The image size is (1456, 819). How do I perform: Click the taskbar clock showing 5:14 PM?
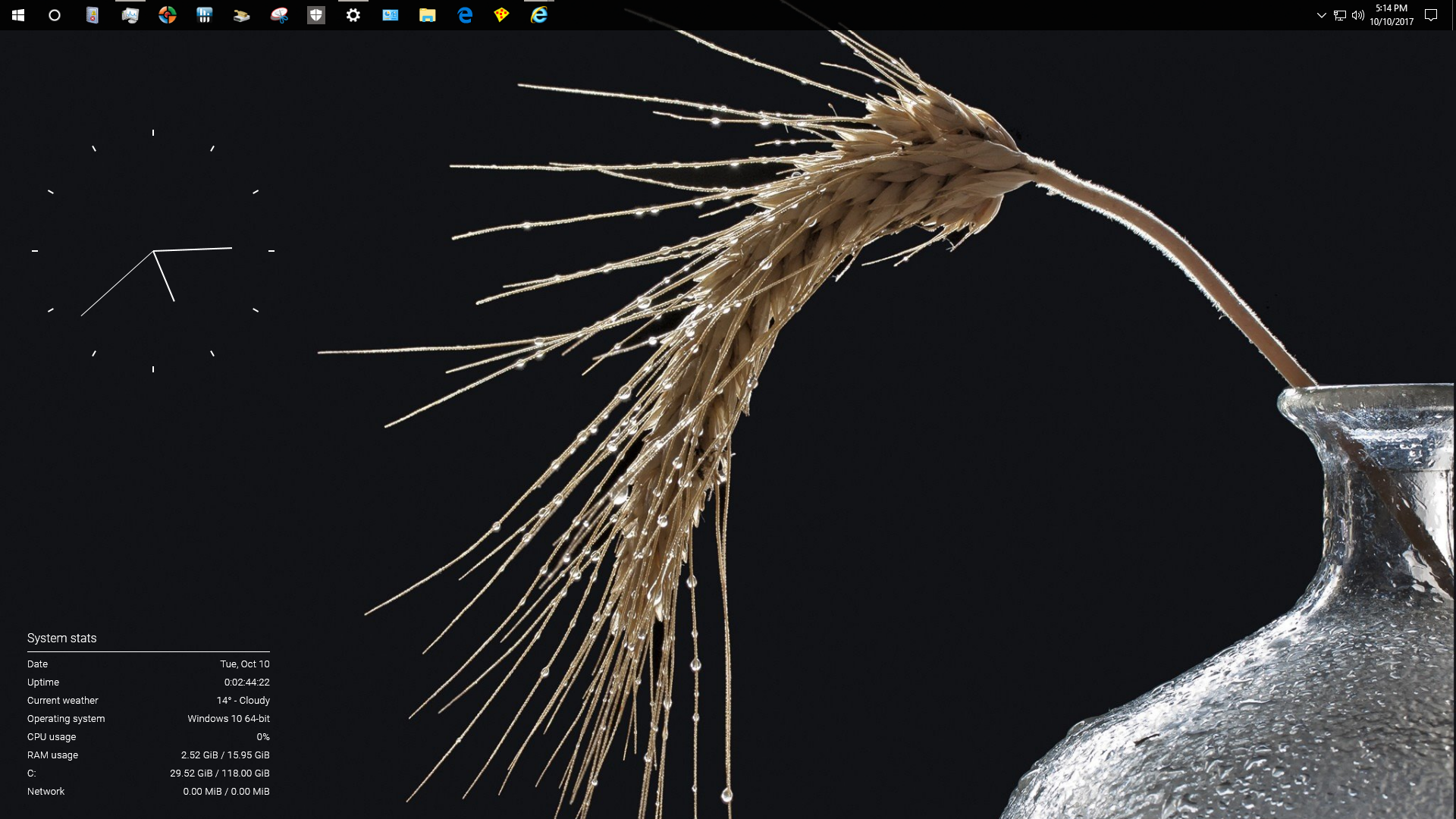pos(1392,15)
